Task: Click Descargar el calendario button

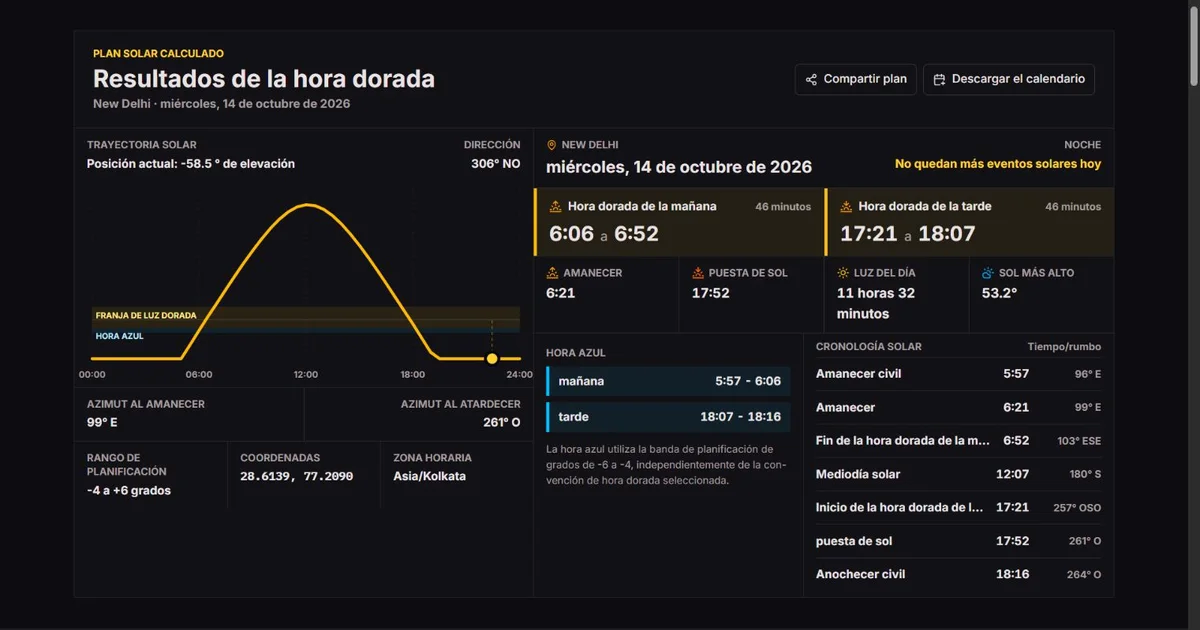Action: click(1009, 79)
